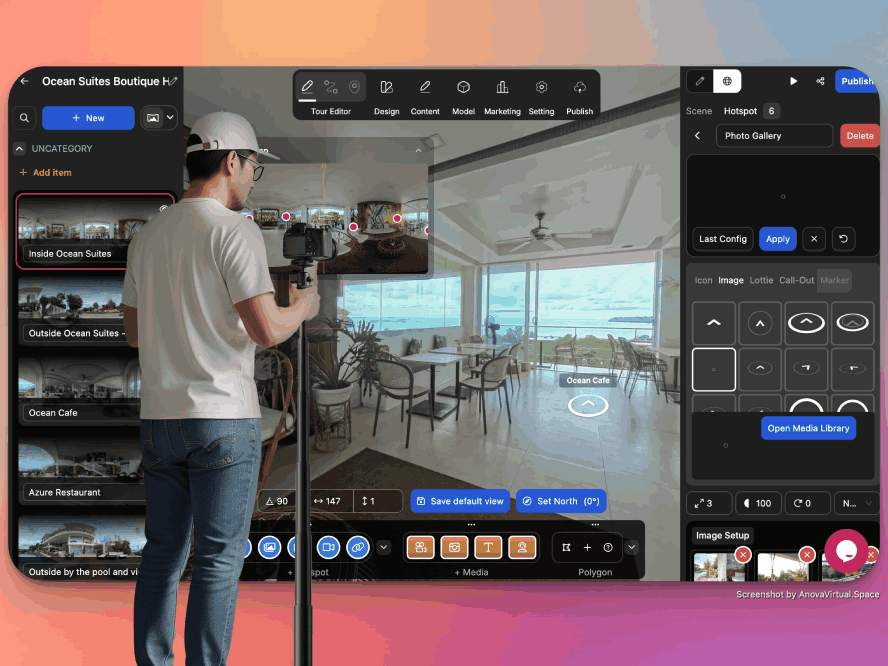The image size is (888, 666).
Task: Click Save default view
Action: click(x=460, y=501)
